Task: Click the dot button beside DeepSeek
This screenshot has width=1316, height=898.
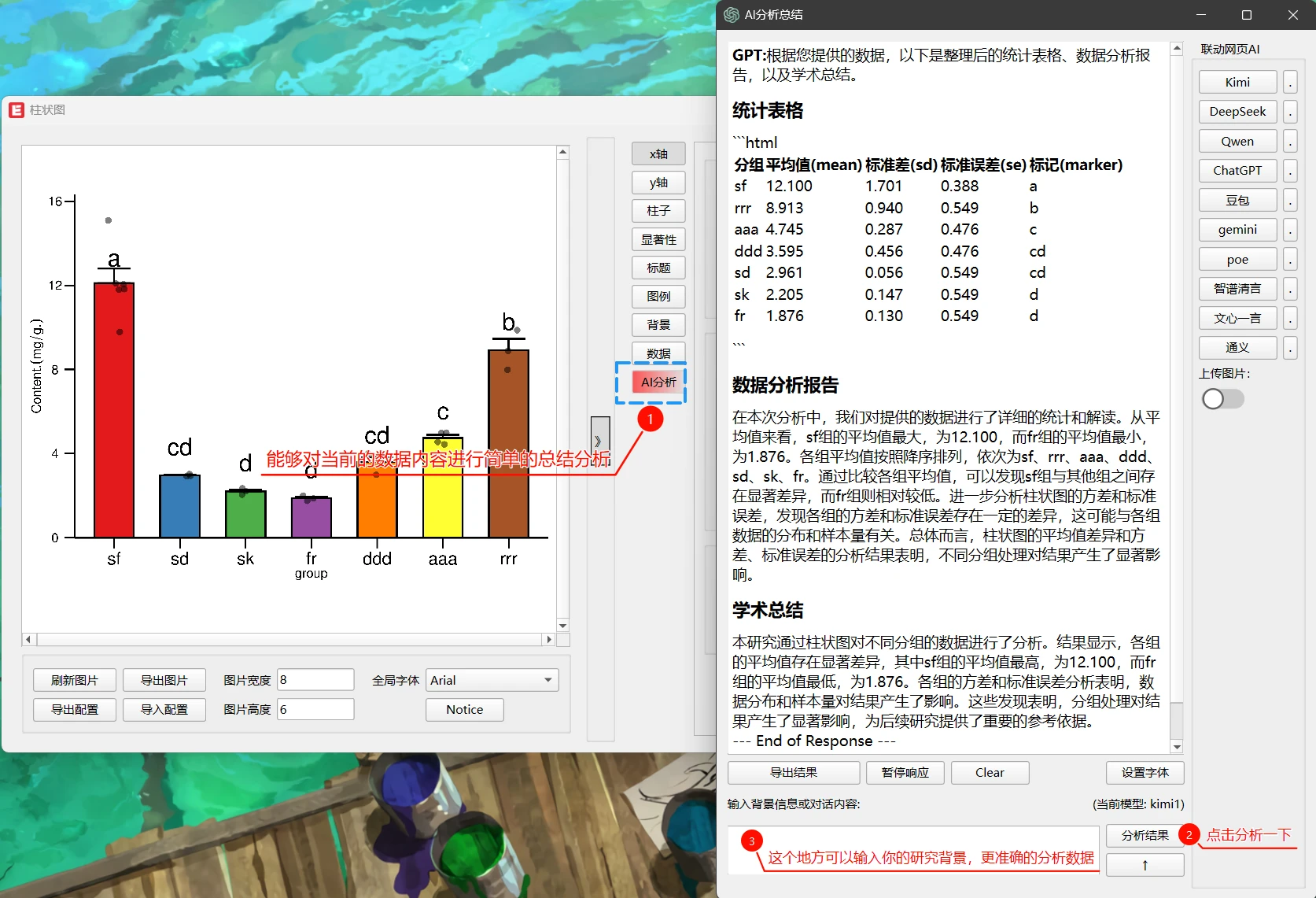Action: click(1290, 112)
